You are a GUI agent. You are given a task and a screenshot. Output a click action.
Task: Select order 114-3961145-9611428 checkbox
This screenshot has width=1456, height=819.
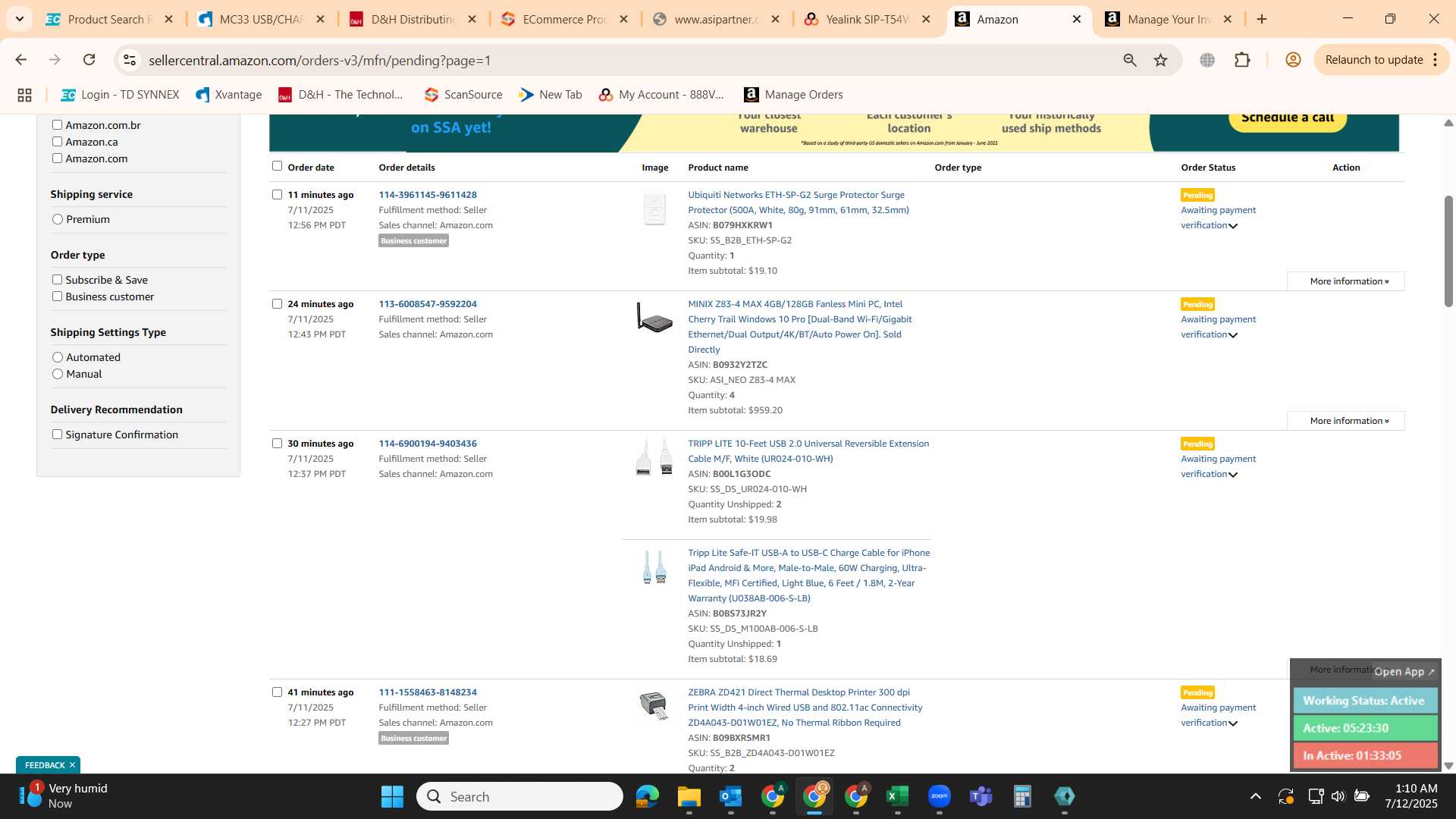277,195
